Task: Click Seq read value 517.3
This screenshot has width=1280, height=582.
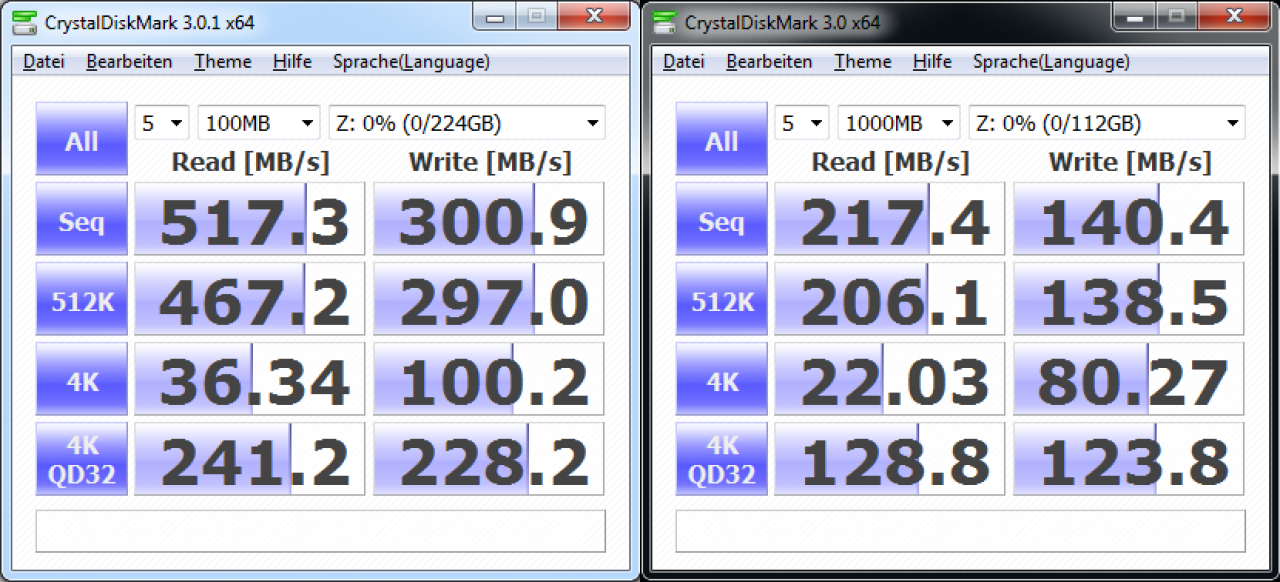Action: pos(250,219)
